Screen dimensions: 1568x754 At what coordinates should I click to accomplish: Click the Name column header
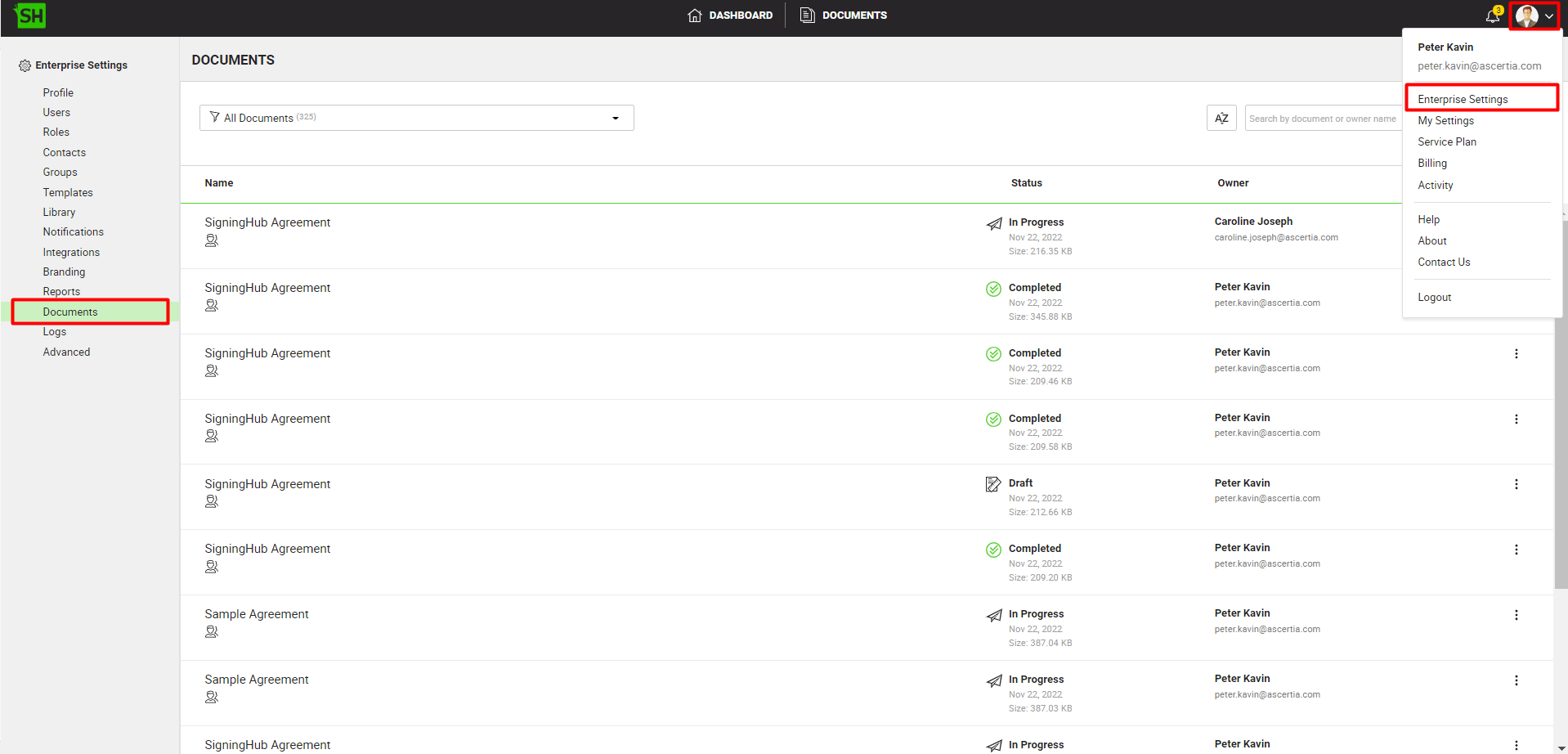pyautogui.click(x=219, y=183)
